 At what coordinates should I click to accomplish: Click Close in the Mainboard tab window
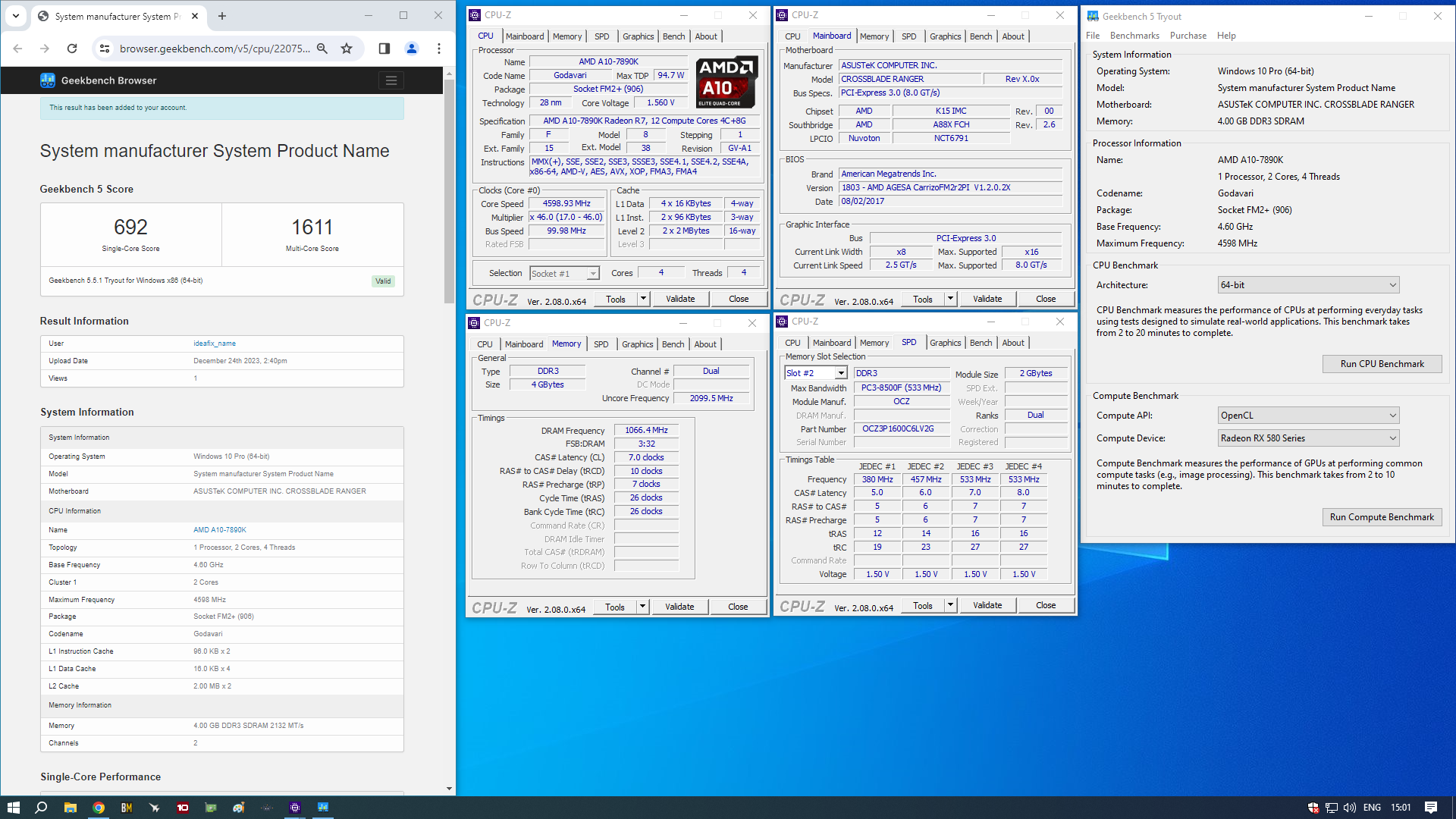pos(1045,299)
